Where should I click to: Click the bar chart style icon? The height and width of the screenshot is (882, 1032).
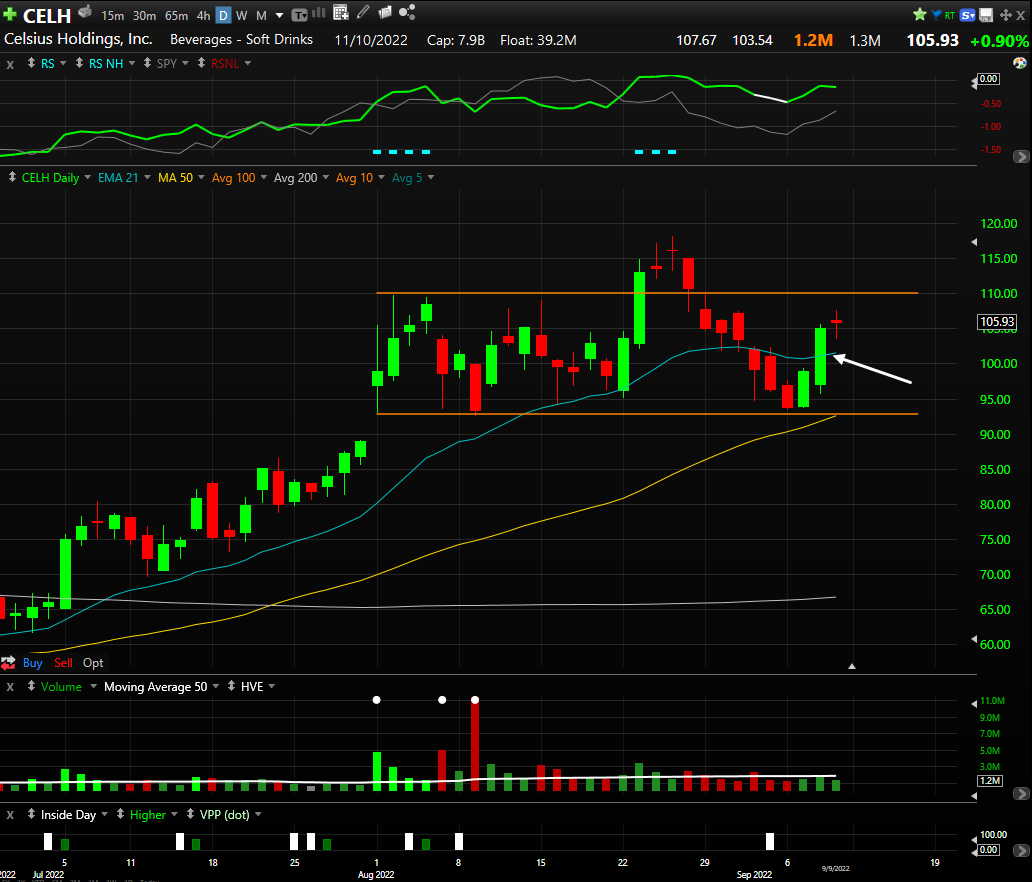pos(319,13)
